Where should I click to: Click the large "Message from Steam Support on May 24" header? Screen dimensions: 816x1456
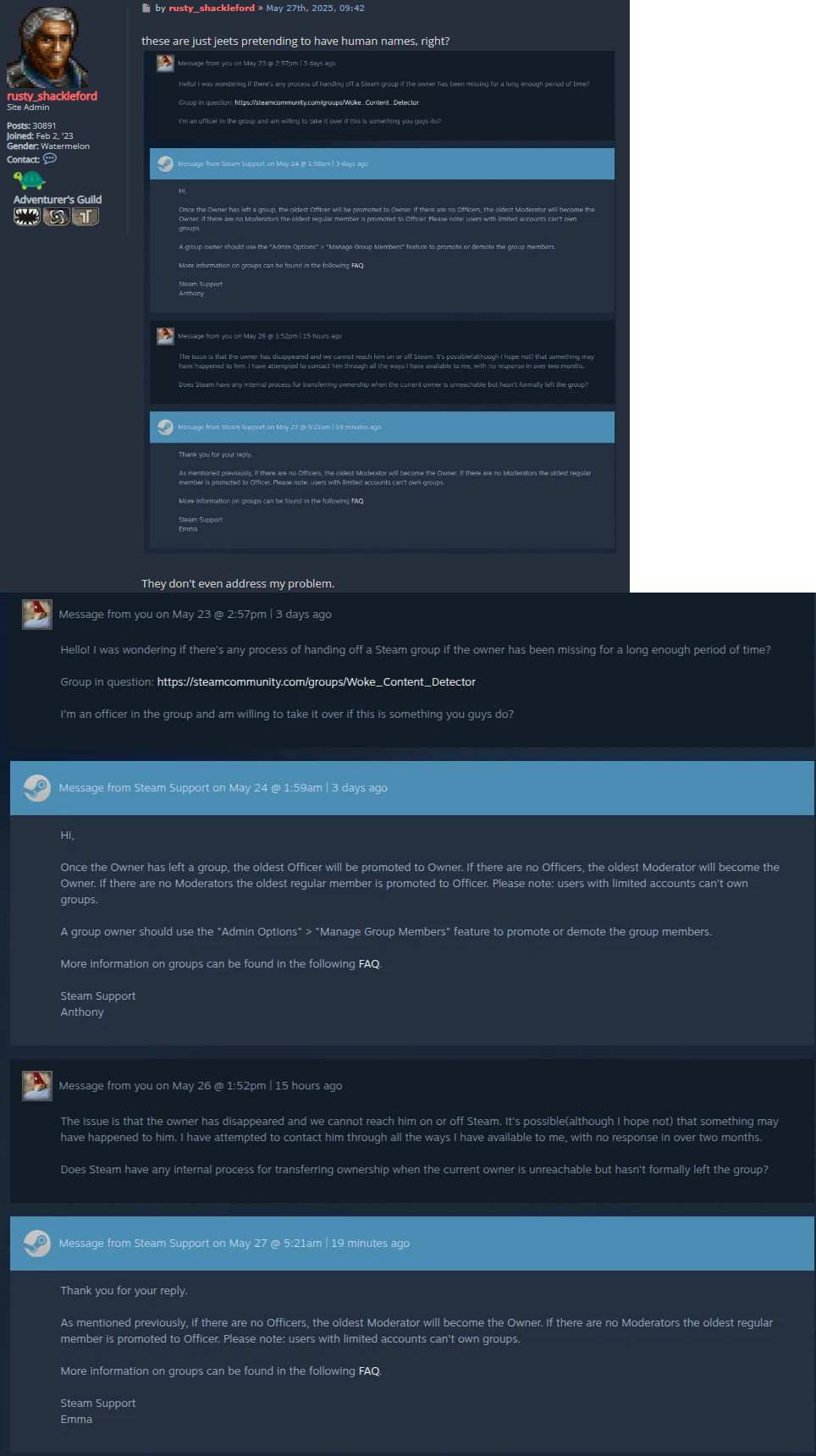(412, 788)
